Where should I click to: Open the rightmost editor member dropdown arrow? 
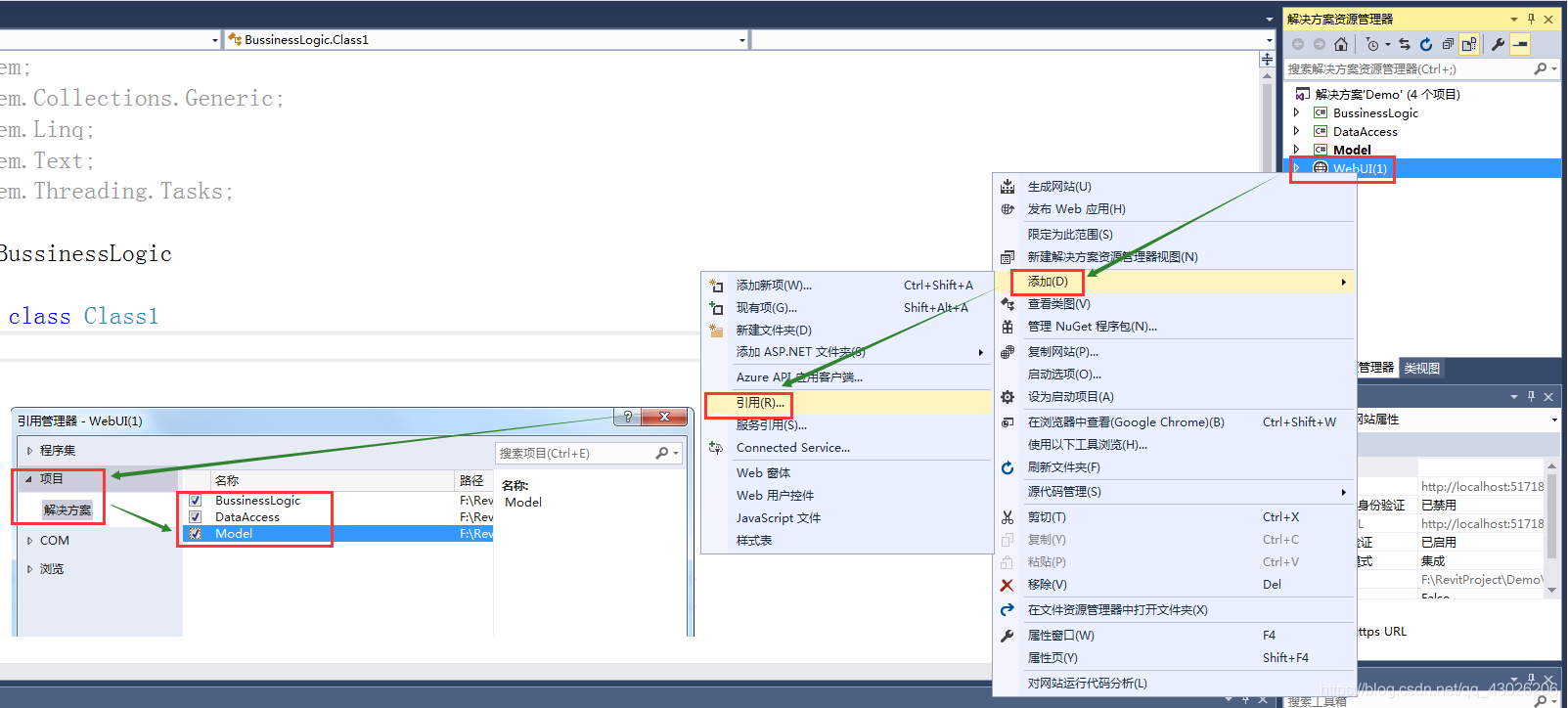point(1270,40)
